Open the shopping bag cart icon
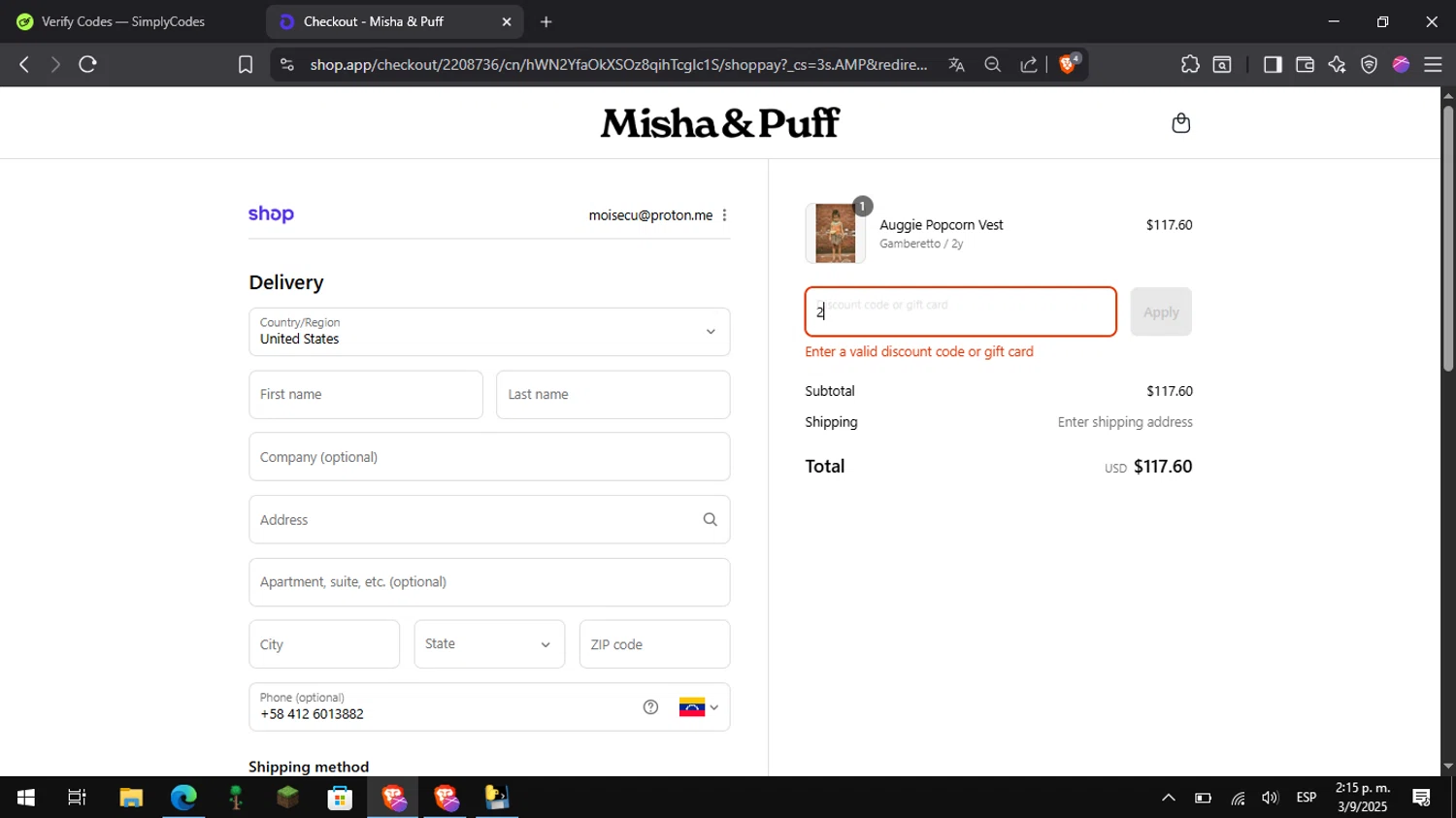The image size is (1456, 818). tap(1180, 123)
